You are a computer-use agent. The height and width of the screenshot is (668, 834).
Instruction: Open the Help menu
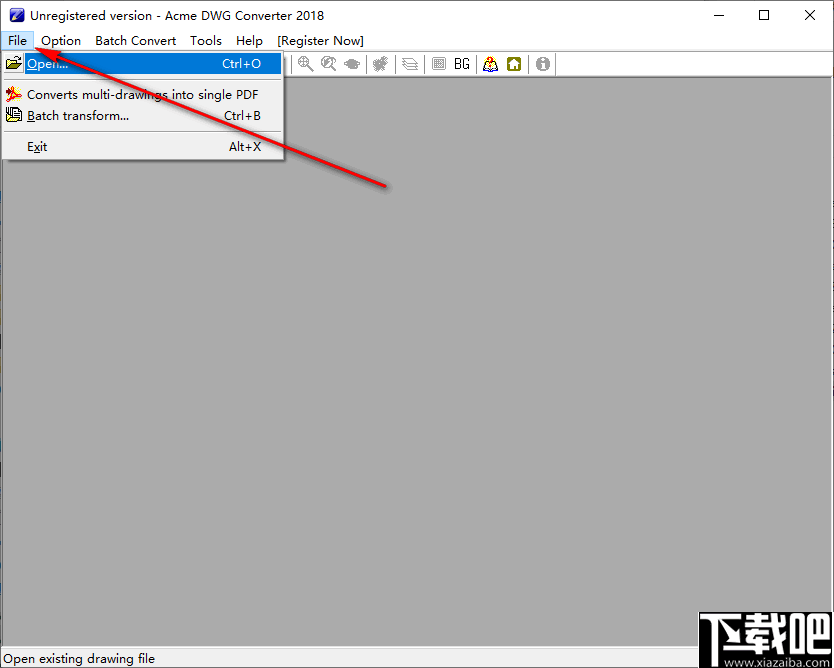tap(249, 40)
